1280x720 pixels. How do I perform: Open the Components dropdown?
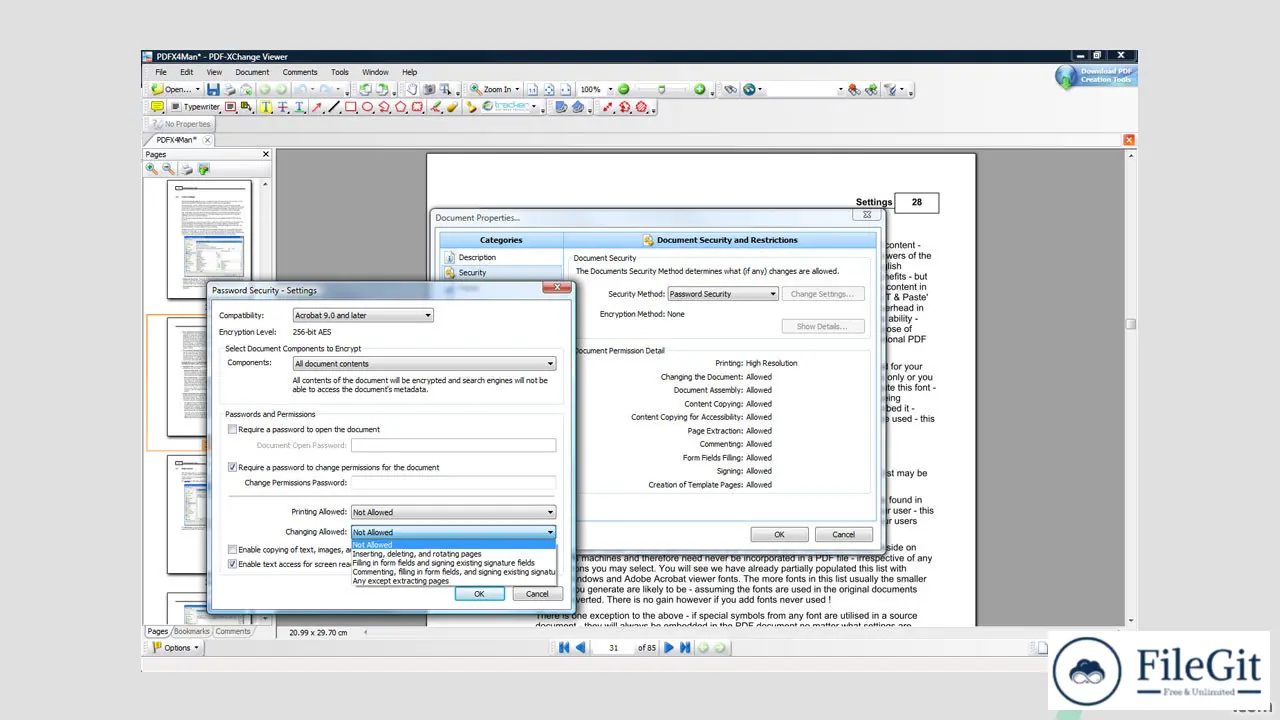(x=424, y=364)
